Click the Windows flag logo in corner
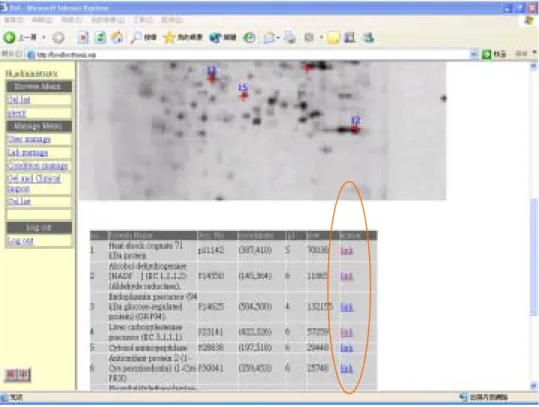539x407 pixels. [x=530, y=20]
